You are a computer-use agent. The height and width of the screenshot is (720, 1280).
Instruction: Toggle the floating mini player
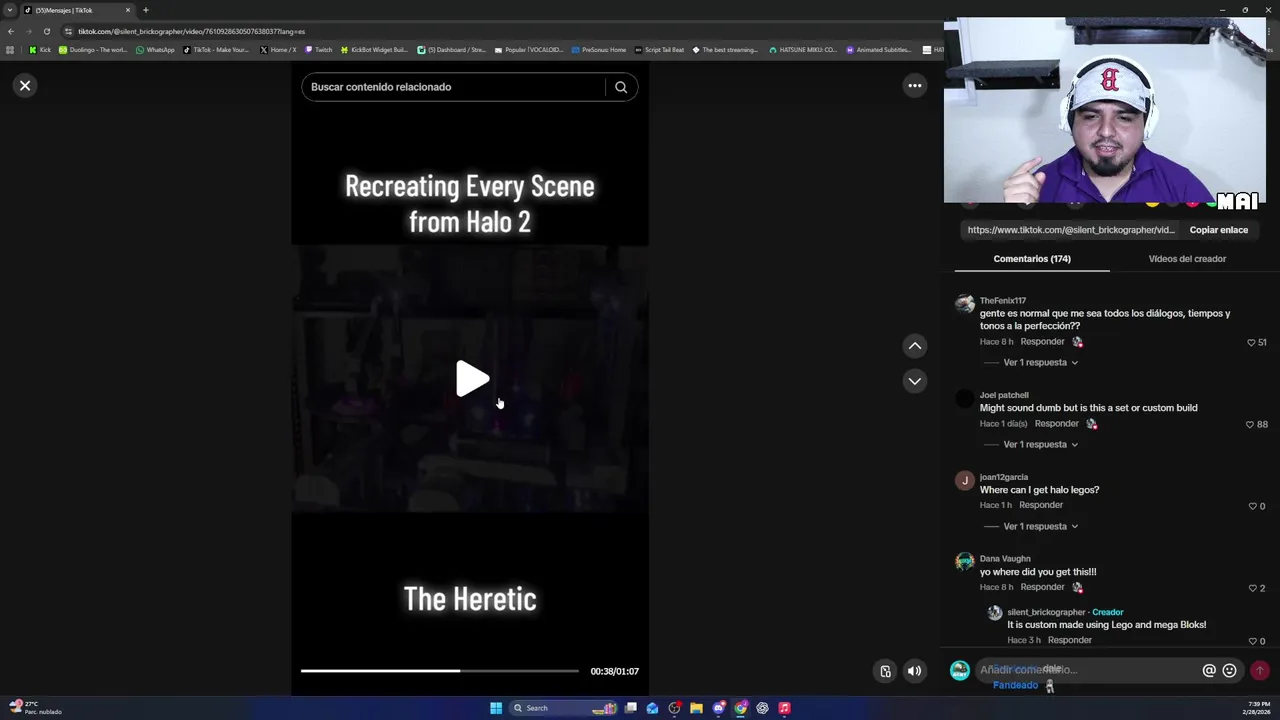click(885, 671)
